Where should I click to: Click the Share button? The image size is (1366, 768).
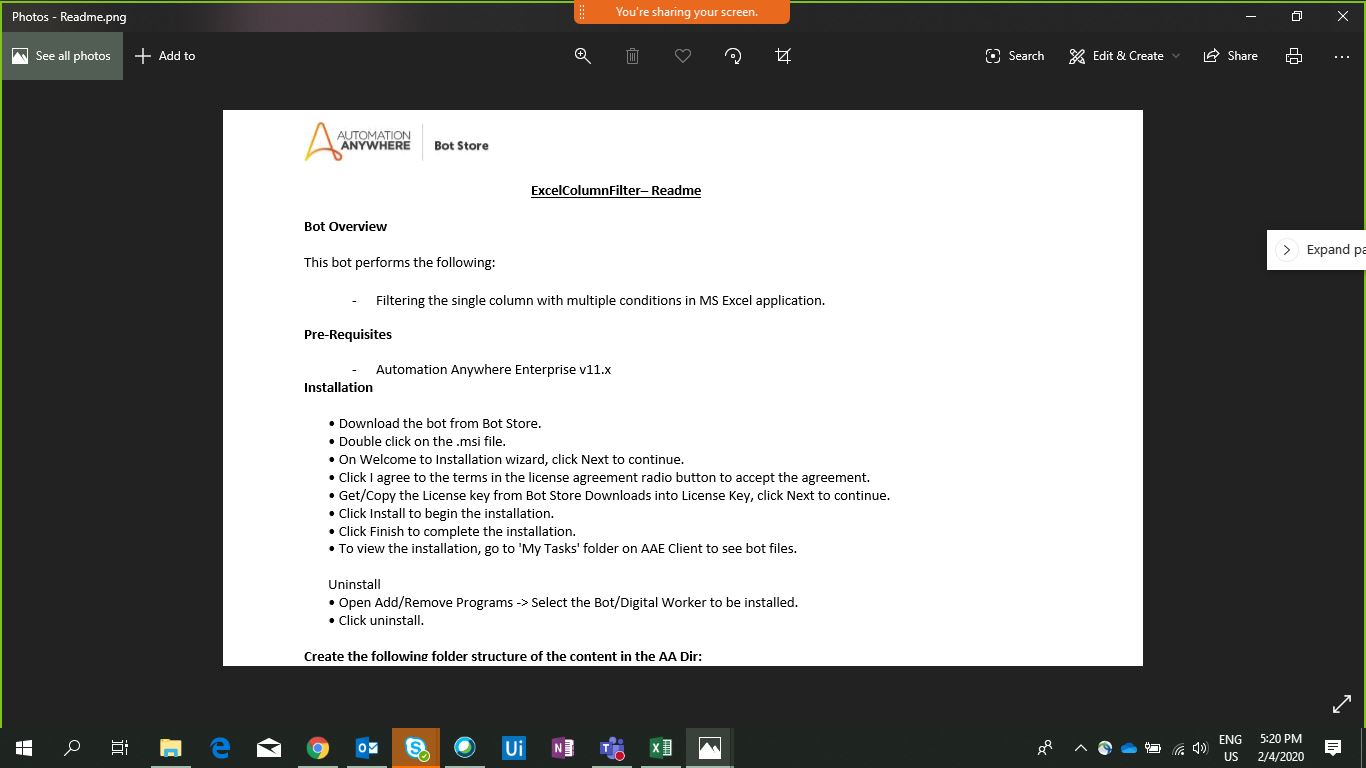click(1230, 56)
